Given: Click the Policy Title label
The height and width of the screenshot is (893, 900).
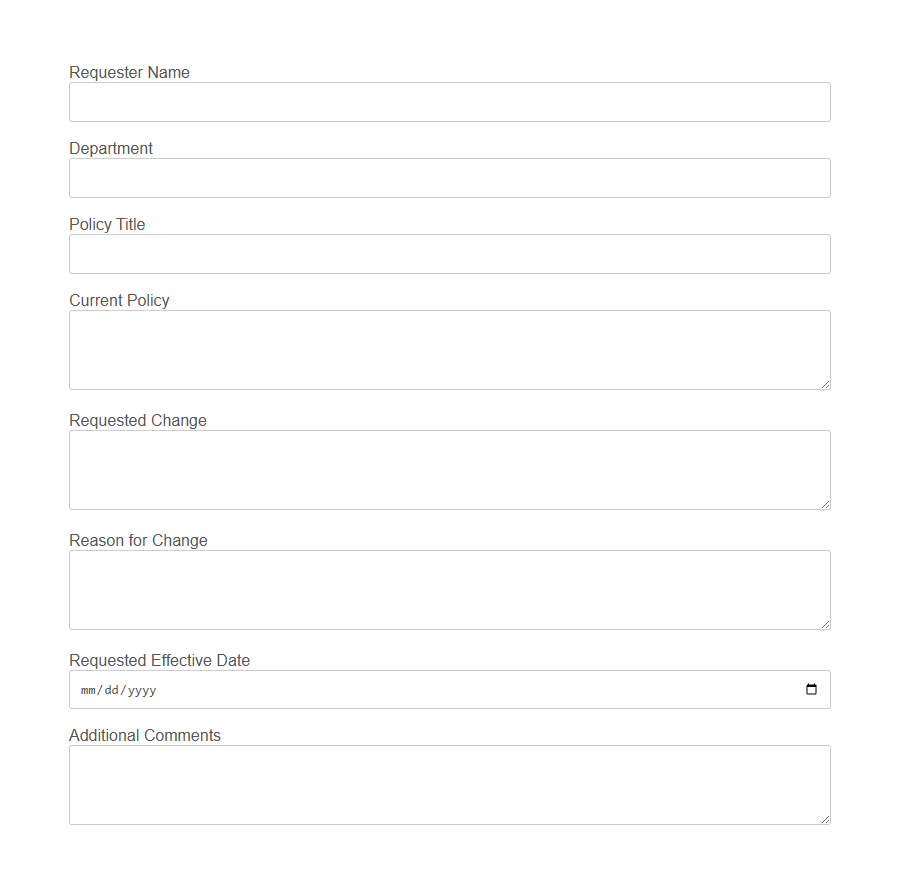Looking at the screenshot, I should coord(107,224).
